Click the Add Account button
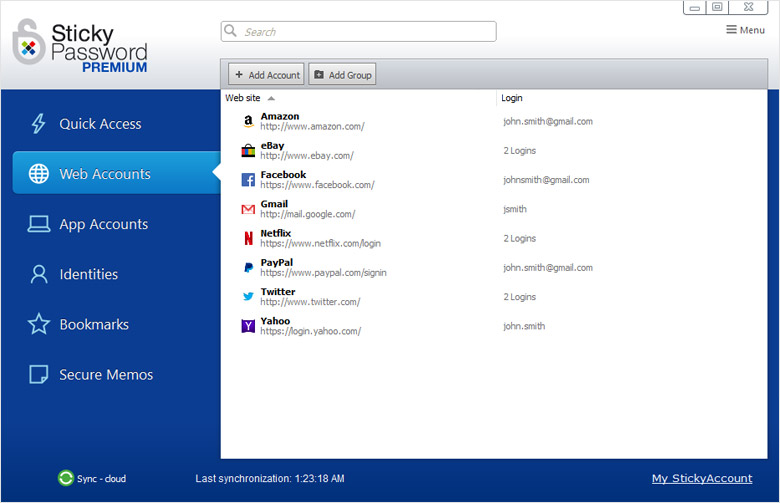The height and width of the screenshot is (503, 780). pos(266,75)
